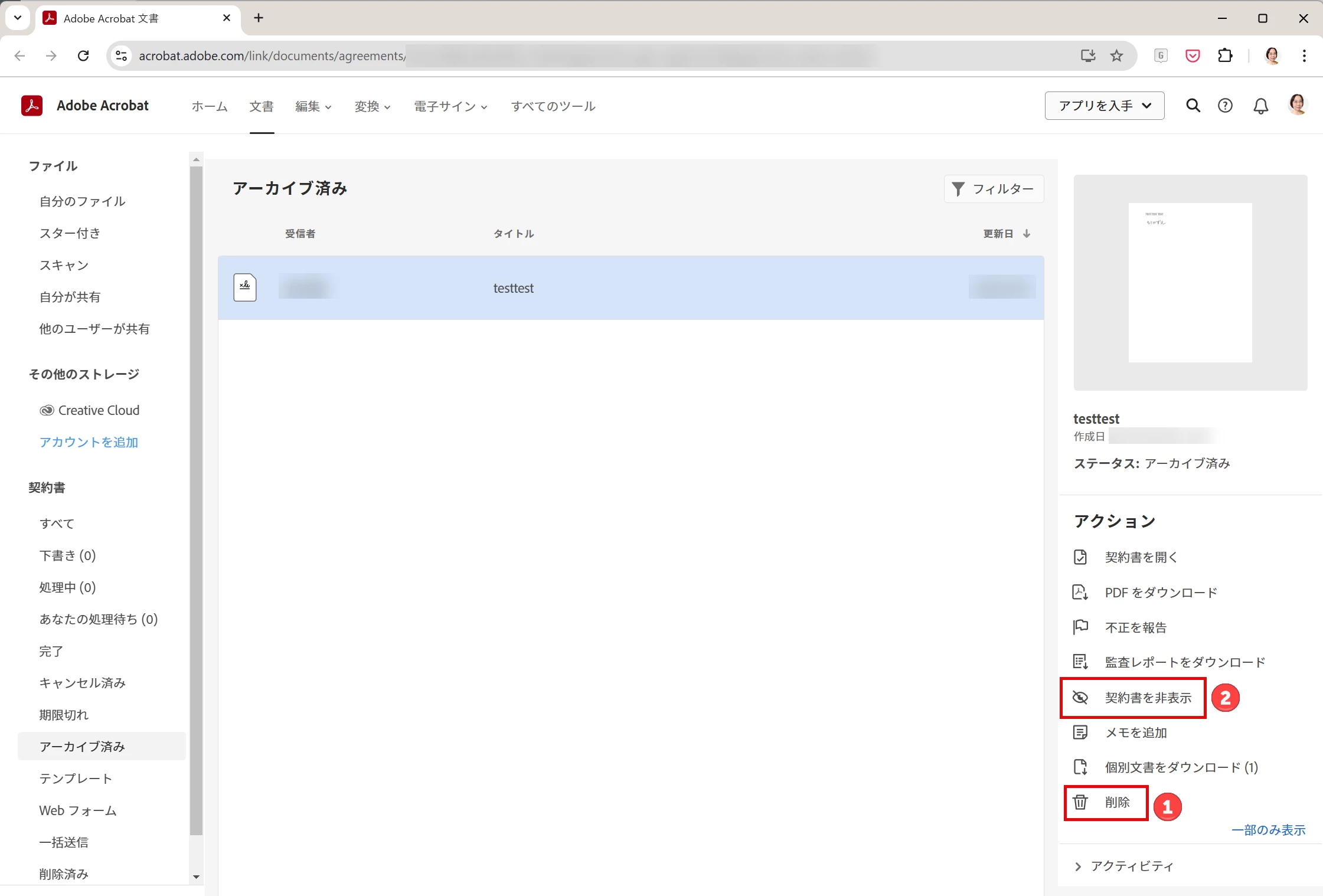The height and width of the screenshot is (896, 1323).
Task: Click the search magnifier icon
Action: pos(1193,106)
